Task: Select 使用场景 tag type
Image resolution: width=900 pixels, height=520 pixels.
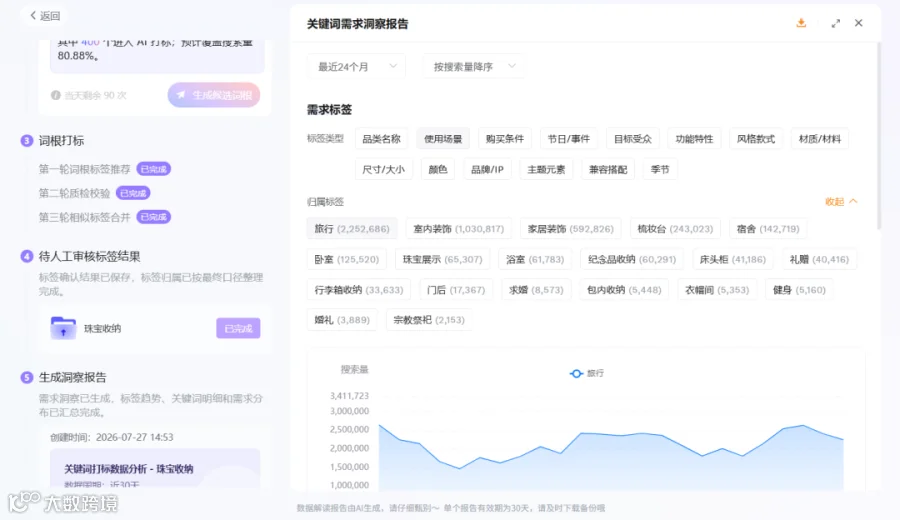Action: click(x=443, y=139)
